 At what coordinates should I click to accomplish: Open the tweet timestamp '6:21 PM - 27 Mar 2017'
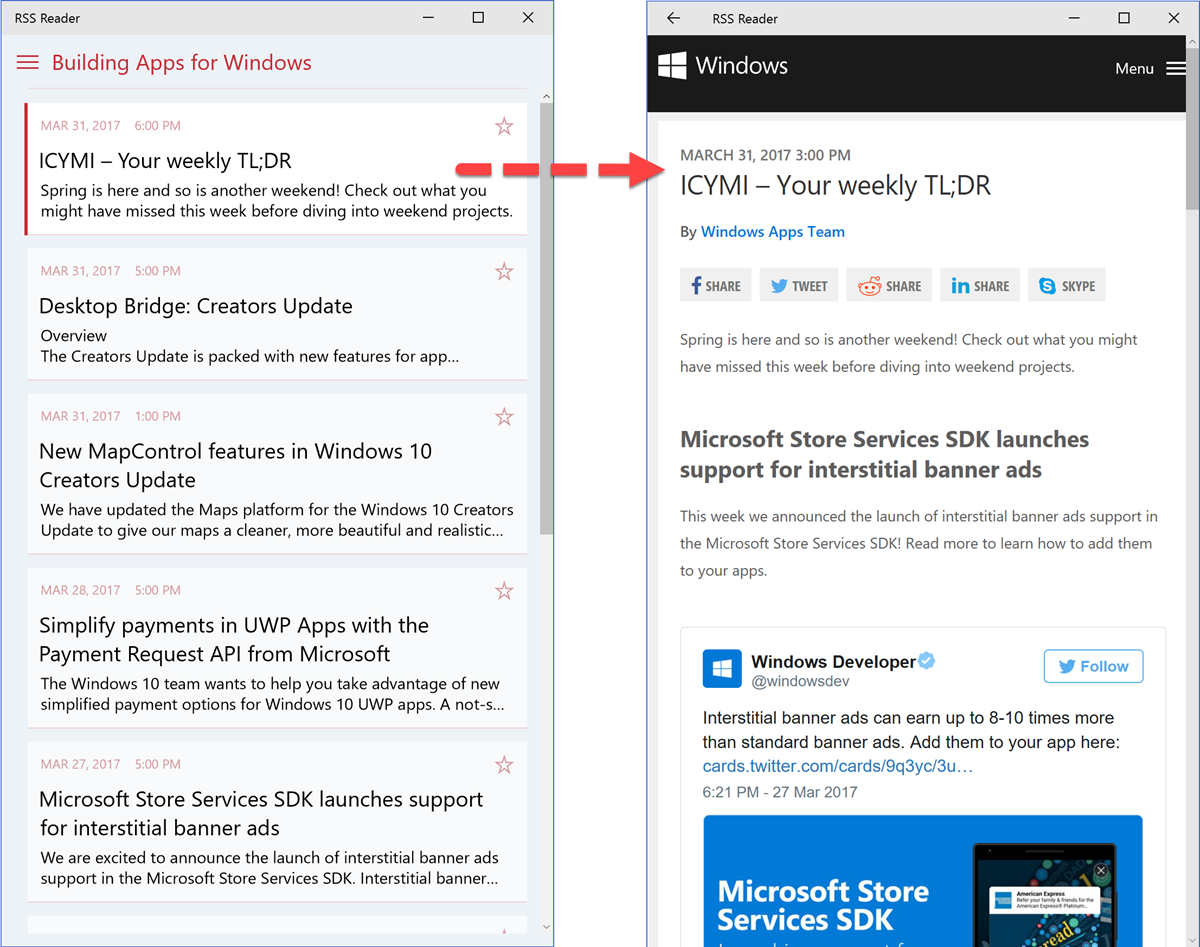(780, 792)
